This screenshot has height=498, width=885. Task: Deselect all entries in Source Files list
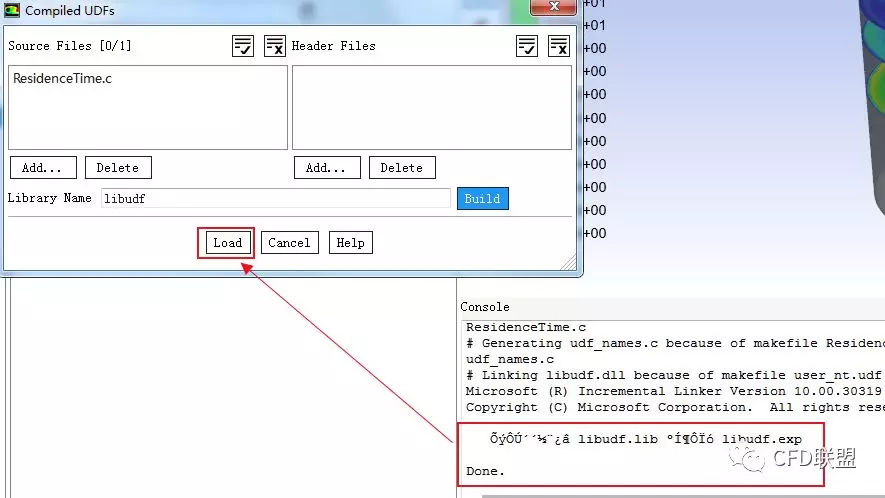275,46
